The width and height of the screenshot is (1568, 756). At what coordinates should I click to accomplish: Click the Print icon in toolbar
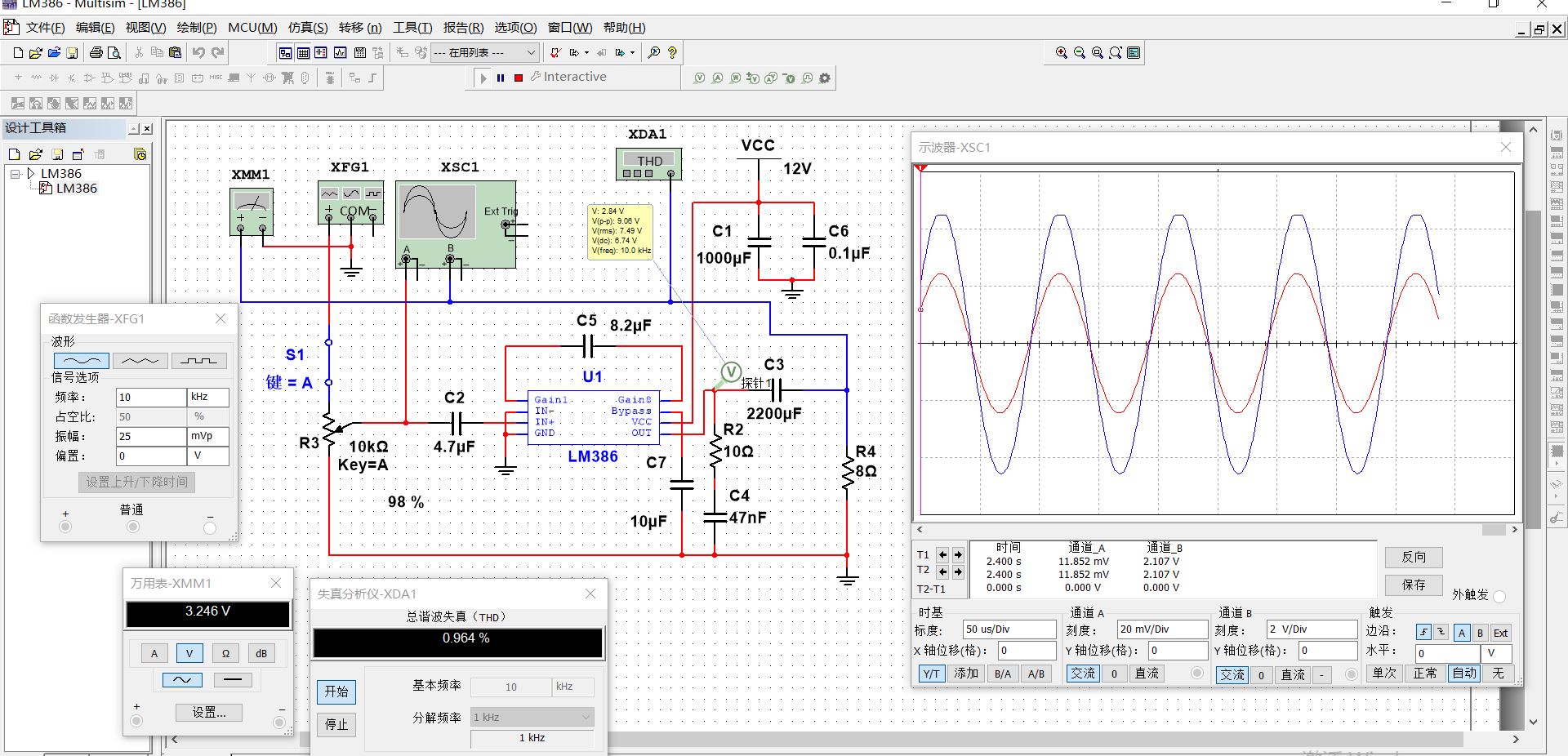pos(96,53)
